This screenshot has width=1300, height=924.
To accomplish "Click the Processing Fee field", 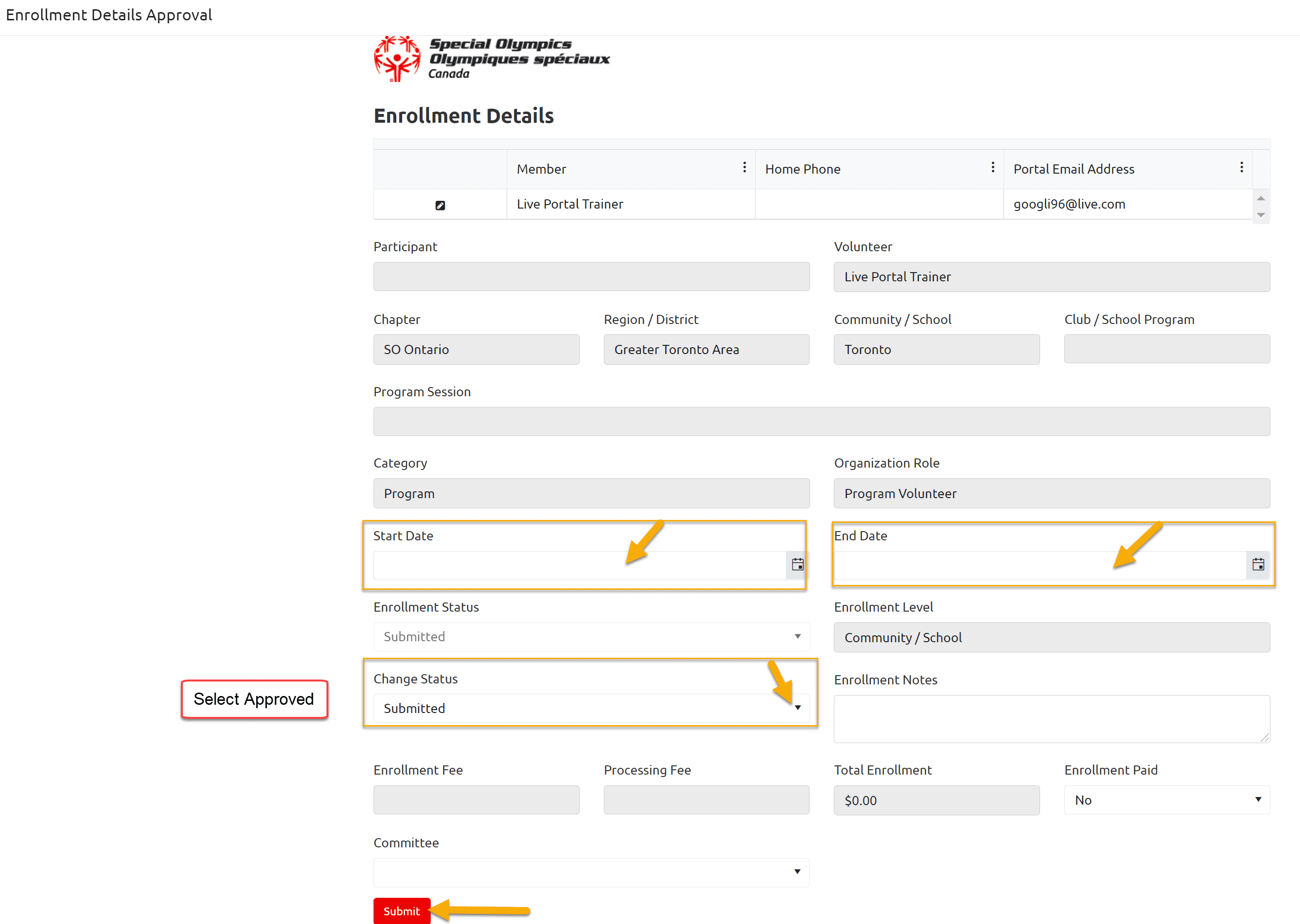I will click(x=706, y=800).
